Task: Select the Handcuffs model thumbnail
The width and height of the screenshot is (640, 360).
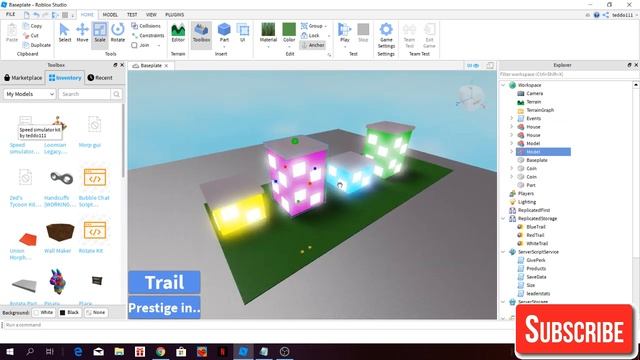Action: [61, 178]
